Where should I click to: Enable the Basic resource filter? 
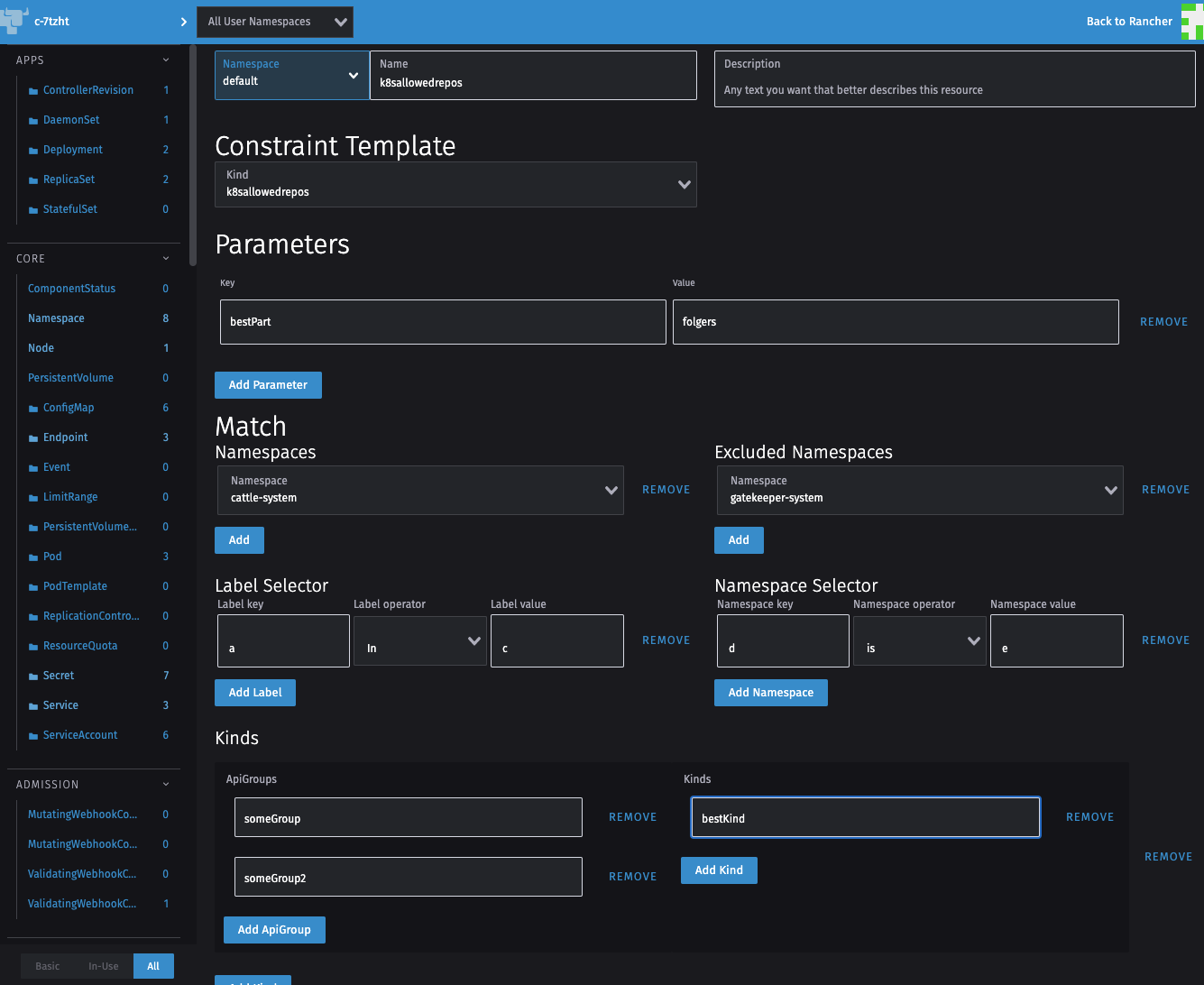[x=47, y=965]
